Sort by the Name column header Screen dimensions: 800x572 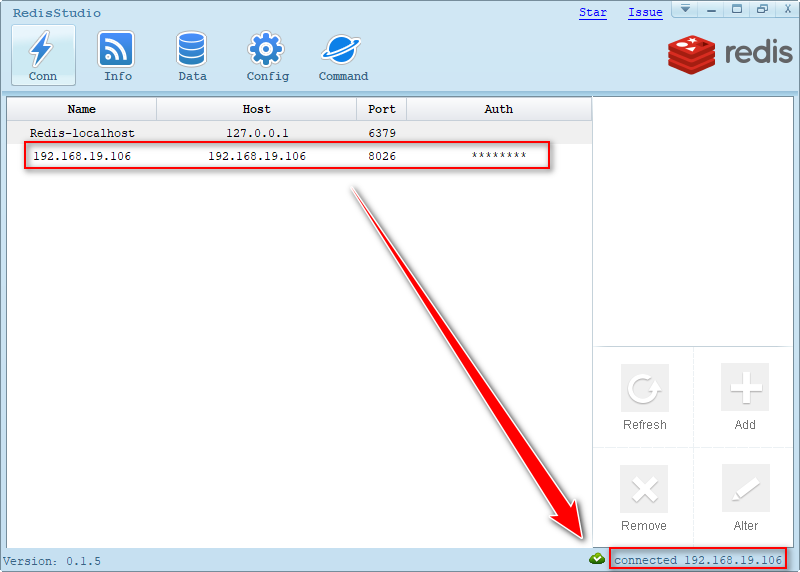(82, 109)
